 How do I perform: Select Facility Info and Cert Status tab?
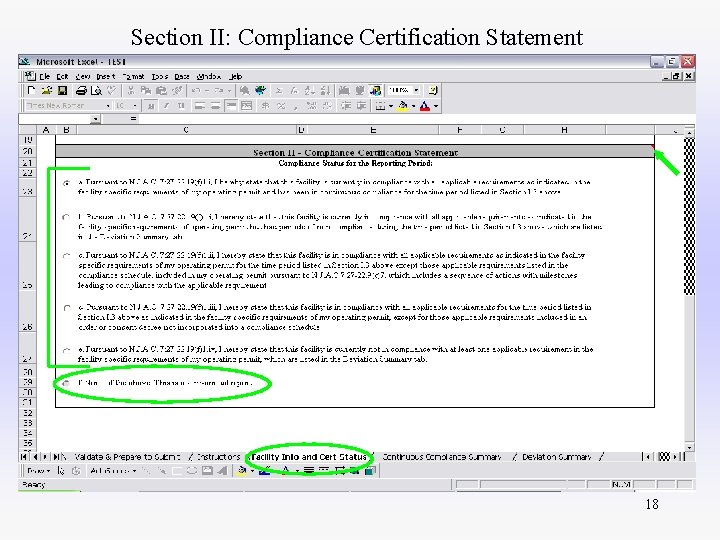click(x=309, y=457)
